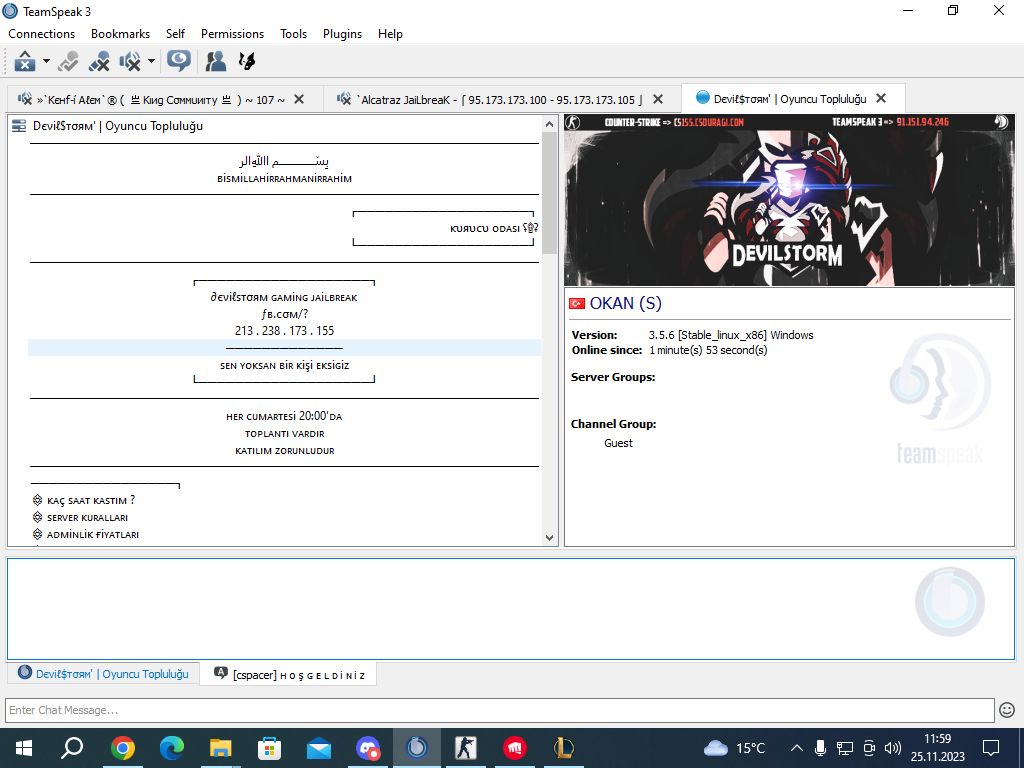Select the fb.com/? channel row
The image size is (1024, 768).
pos(284,314)
